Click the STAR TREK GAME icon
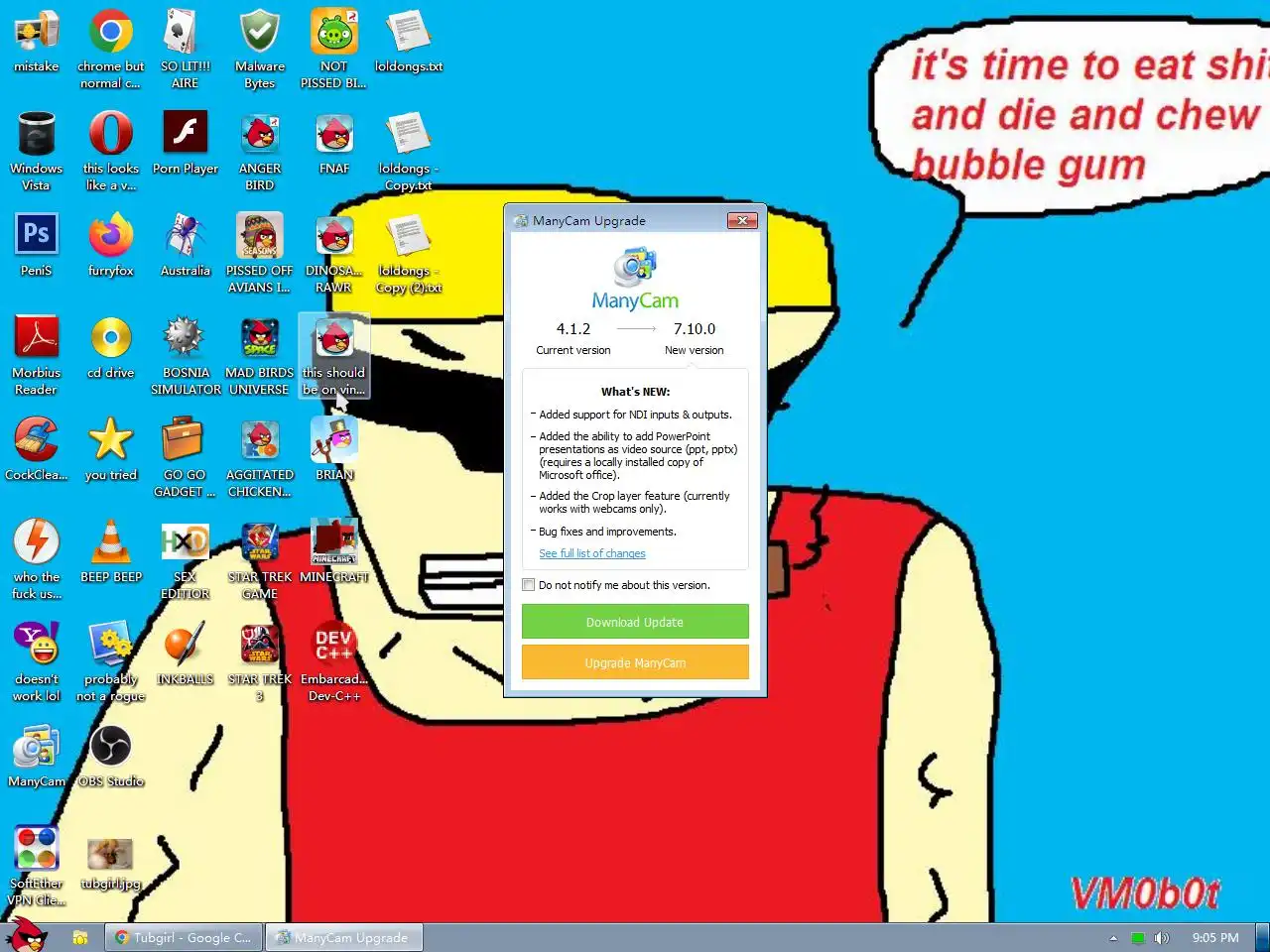 260,543
